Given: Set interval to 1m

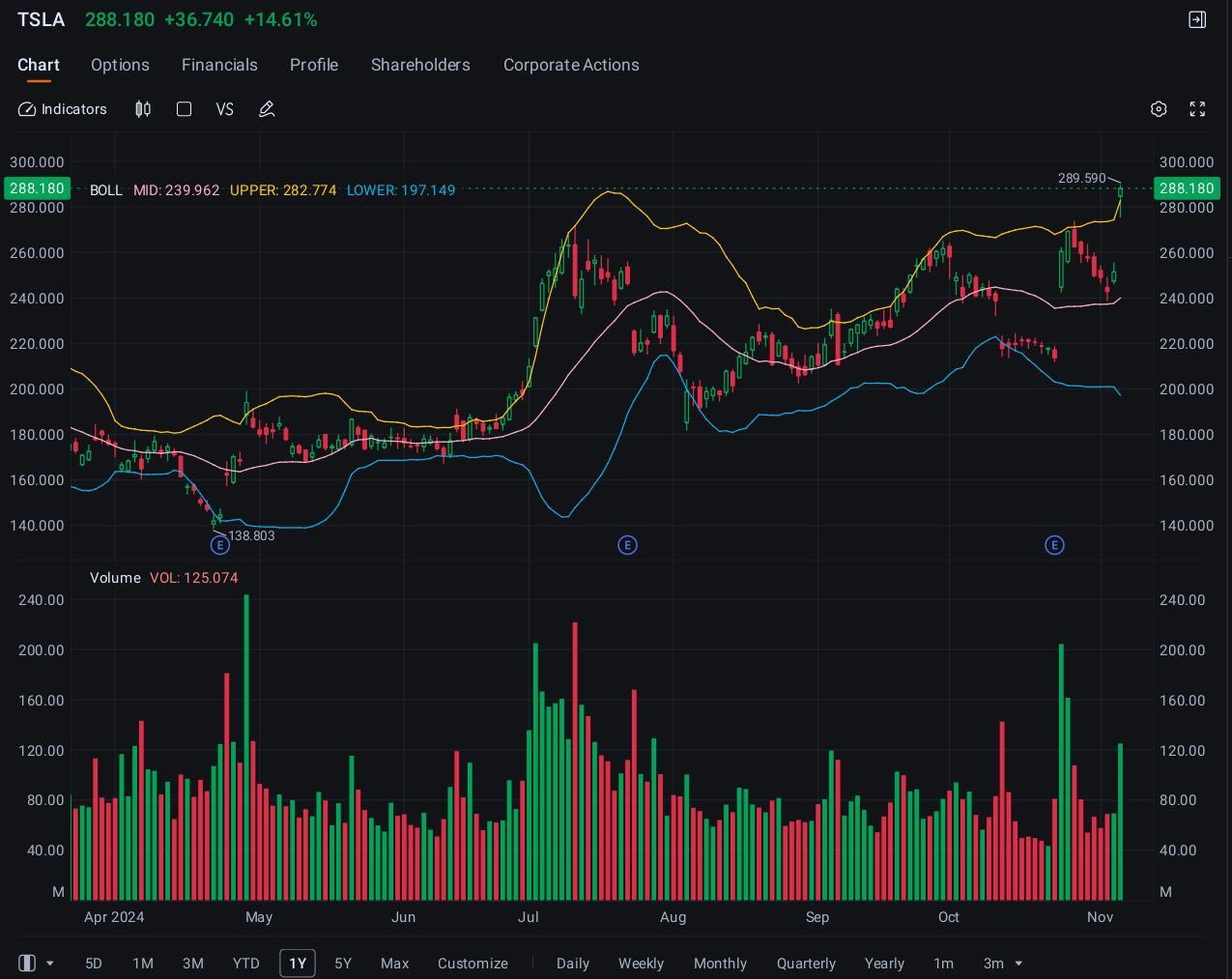Looking at the screenshot, I should (x=943, y=964).
